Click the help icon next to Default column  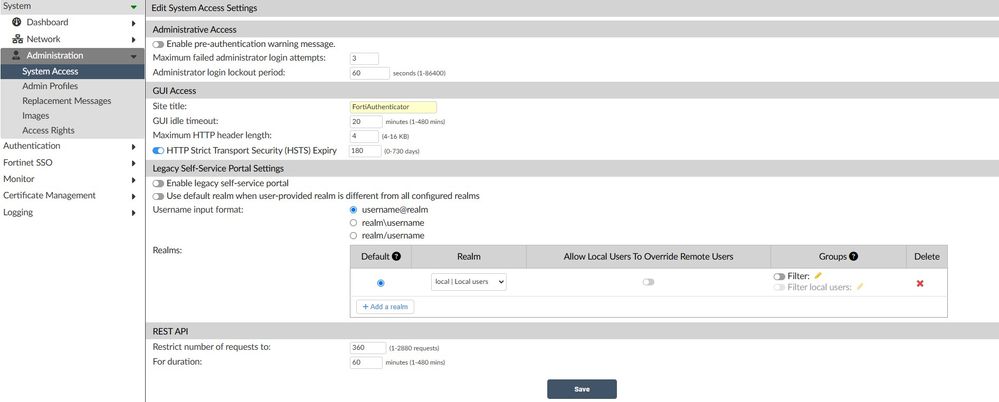pos(396,257)
